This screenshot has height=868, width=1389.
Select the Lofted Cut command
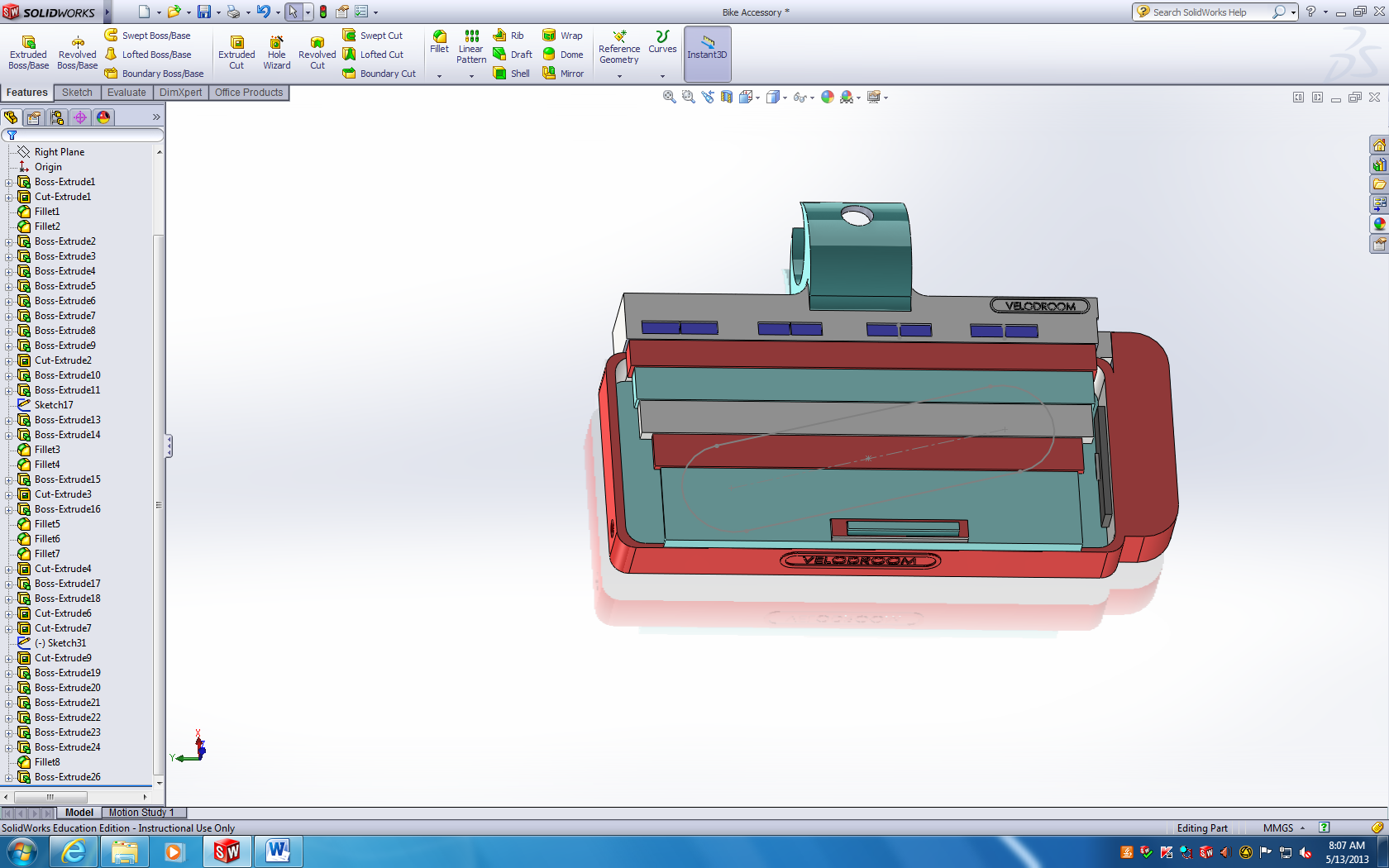pyautogui.click(x=373, y=55)
